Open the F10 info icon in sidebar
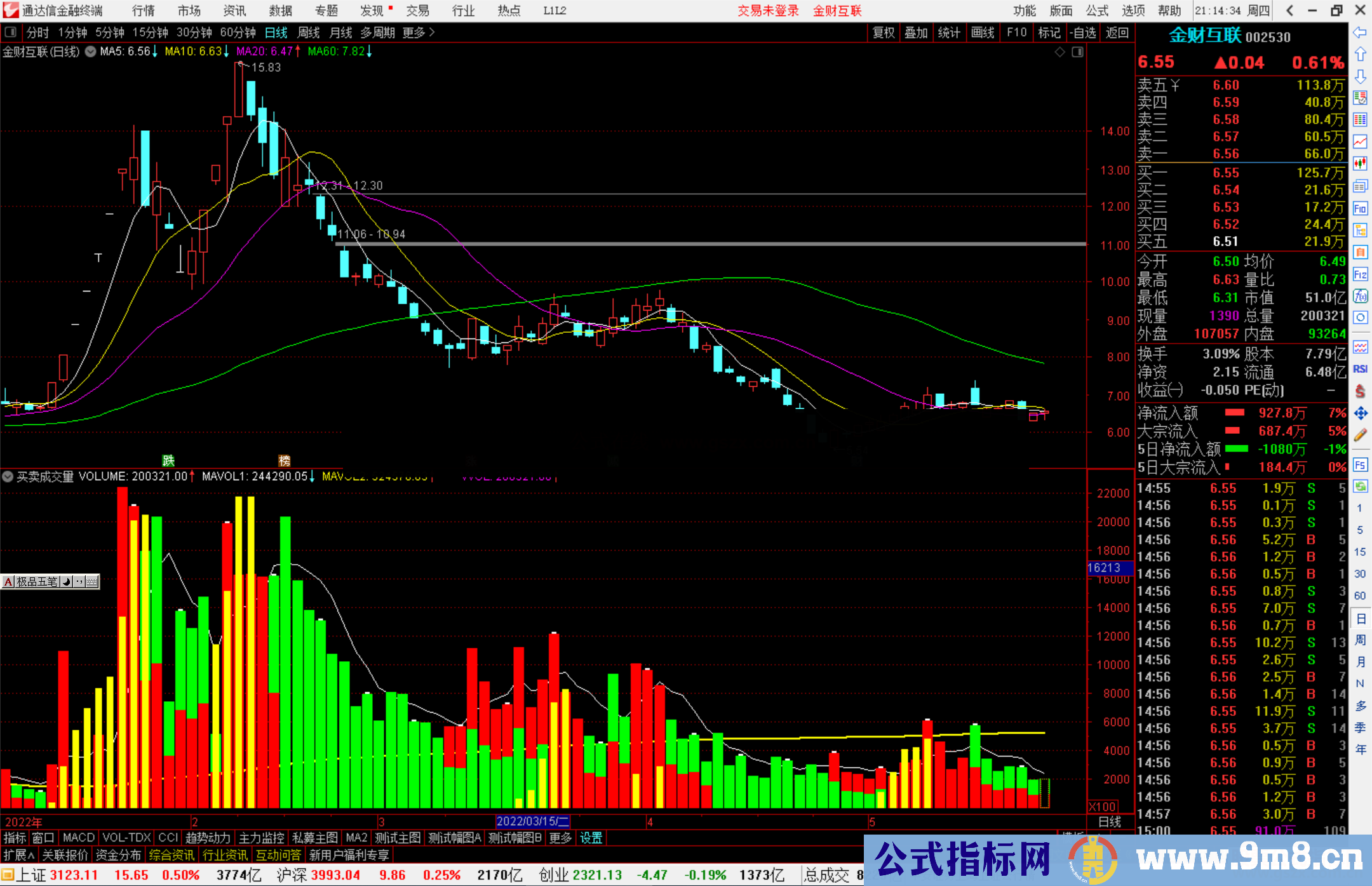 [x=1360, y=208]
